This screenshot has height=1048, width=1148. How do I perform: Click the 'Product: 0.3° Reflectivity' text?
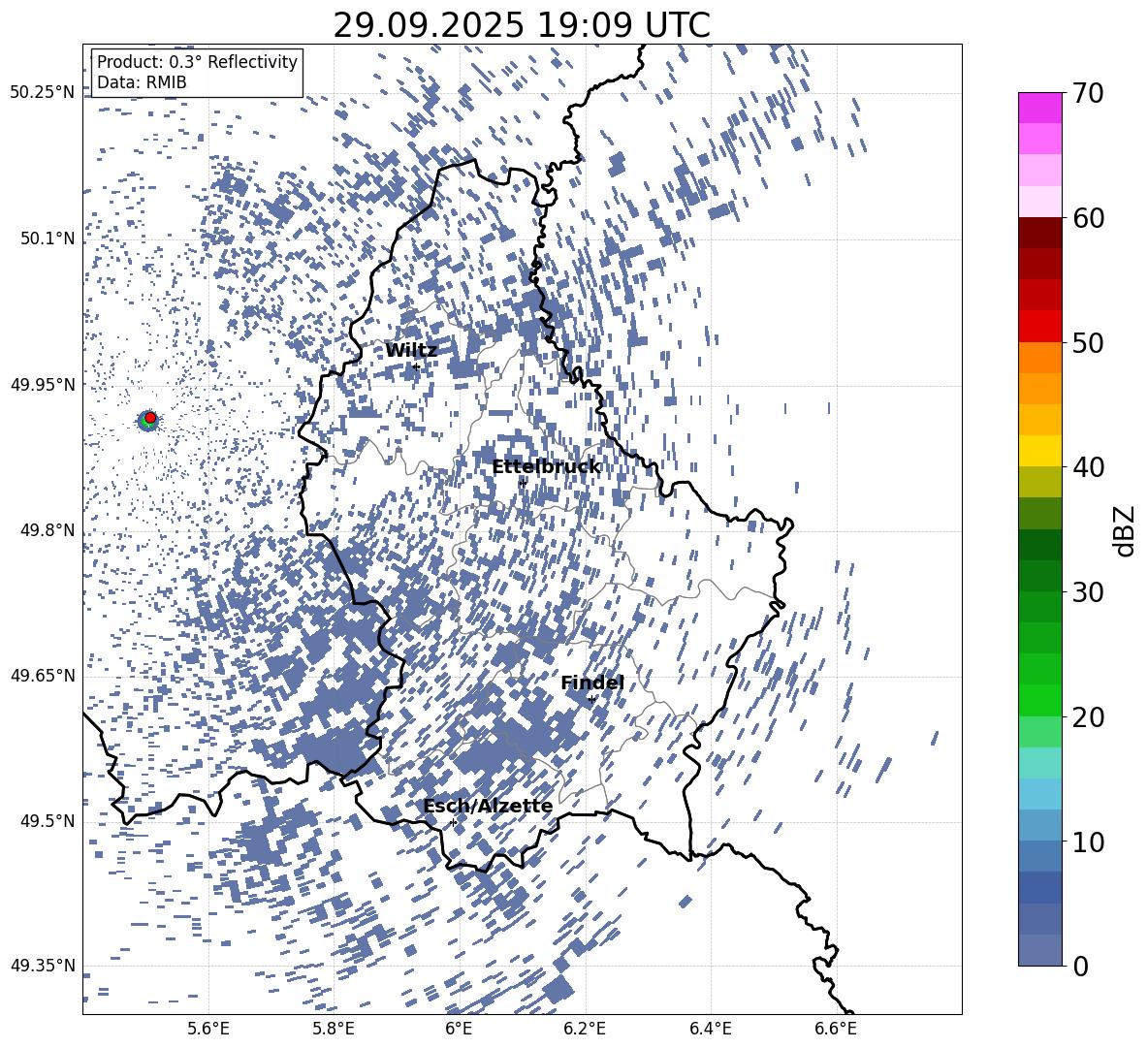[197, 62]
